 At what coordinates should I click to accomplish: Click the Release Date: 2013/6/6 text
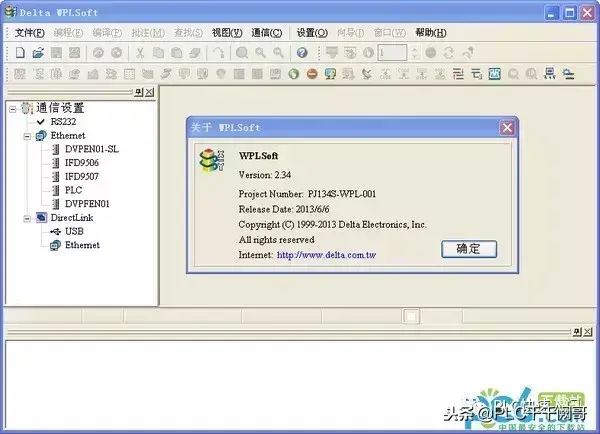click(x=284, y=209)
